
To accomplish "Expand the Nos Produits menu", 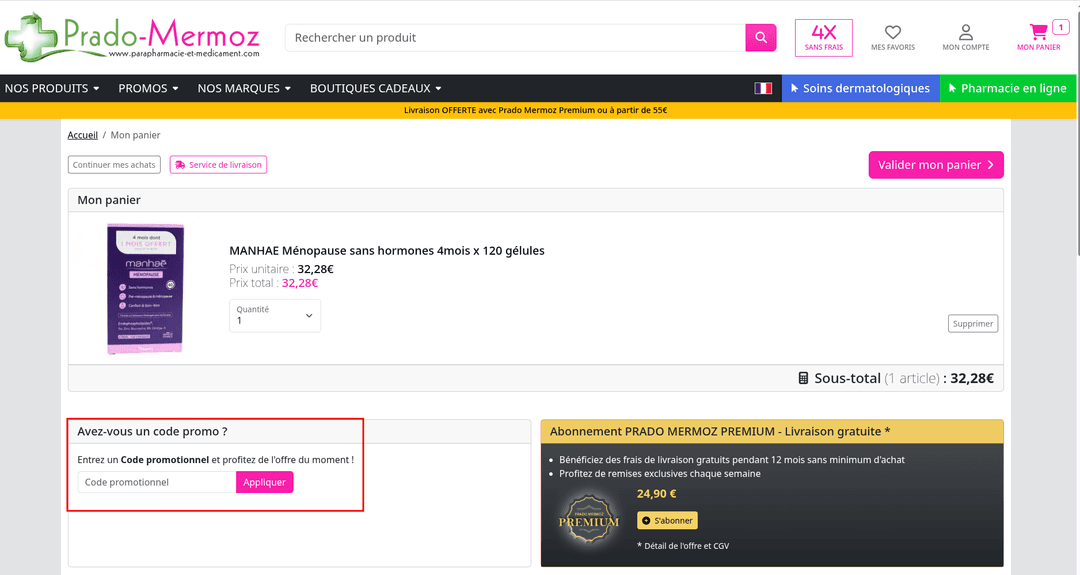I will tap(52, 88).
